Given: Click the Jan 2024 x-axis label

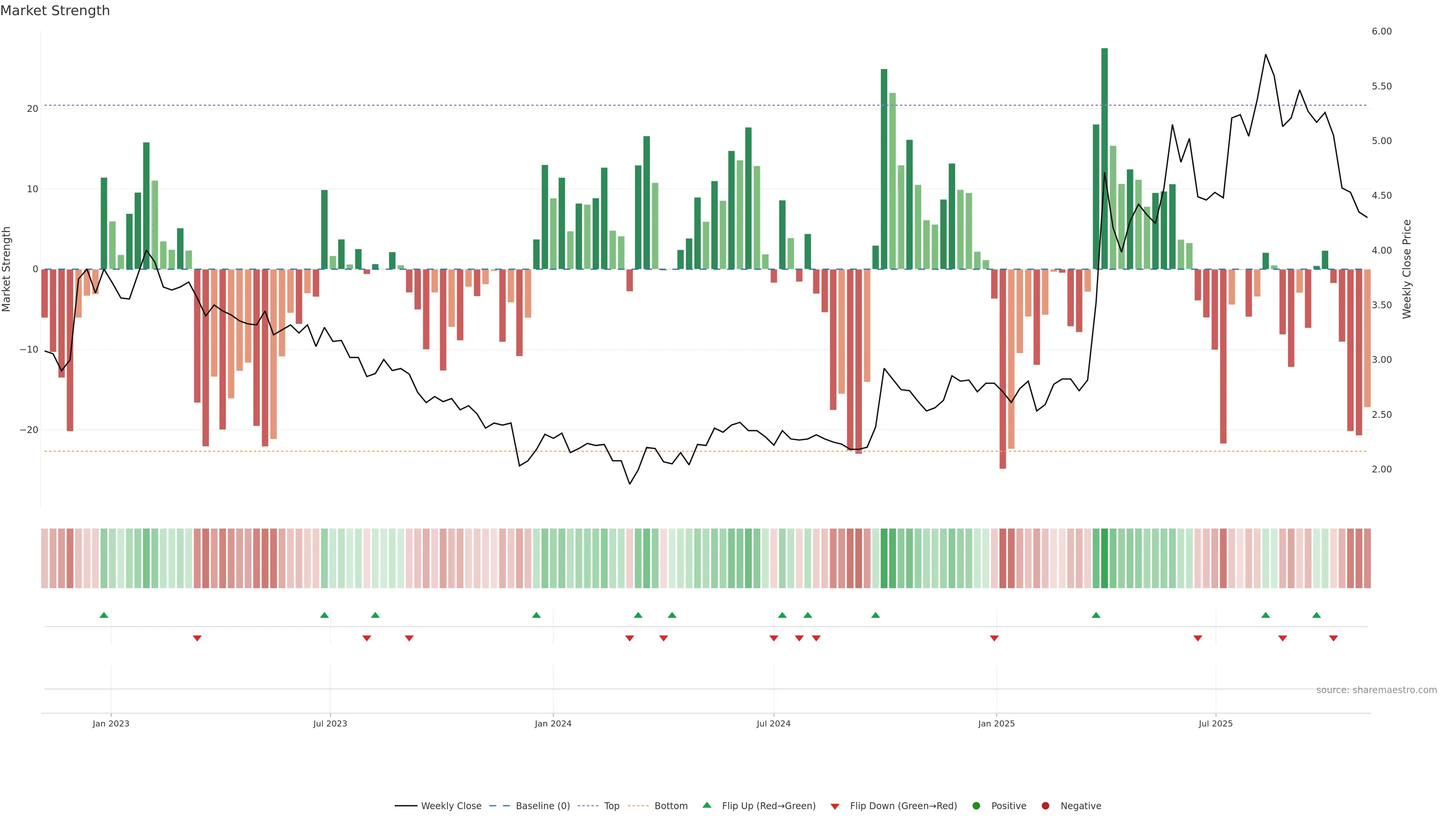Looking at the screenshot, I should (553, 723).
